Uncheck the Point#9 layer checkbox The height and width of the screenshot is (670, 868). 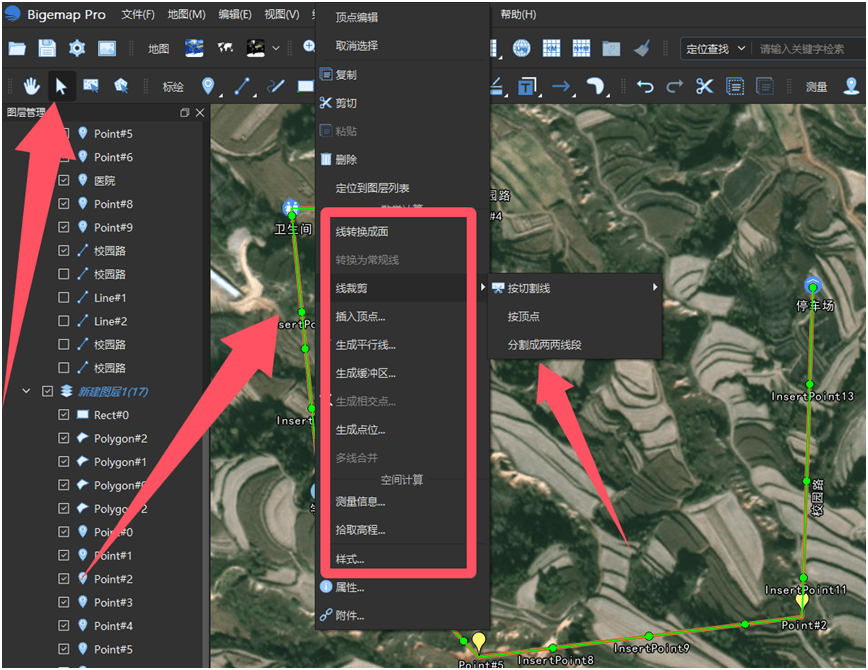pyautogui.click(x=64, y=227)
